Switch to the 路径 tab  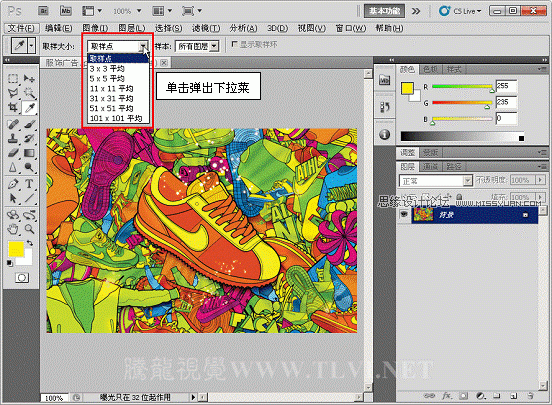[x=453, y=167]
